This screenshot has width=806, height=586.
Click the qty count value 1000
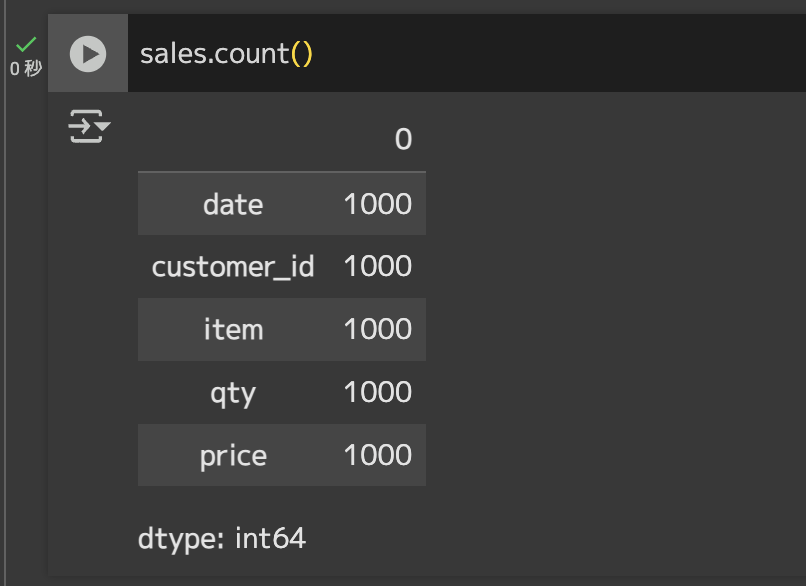point(378,392)
